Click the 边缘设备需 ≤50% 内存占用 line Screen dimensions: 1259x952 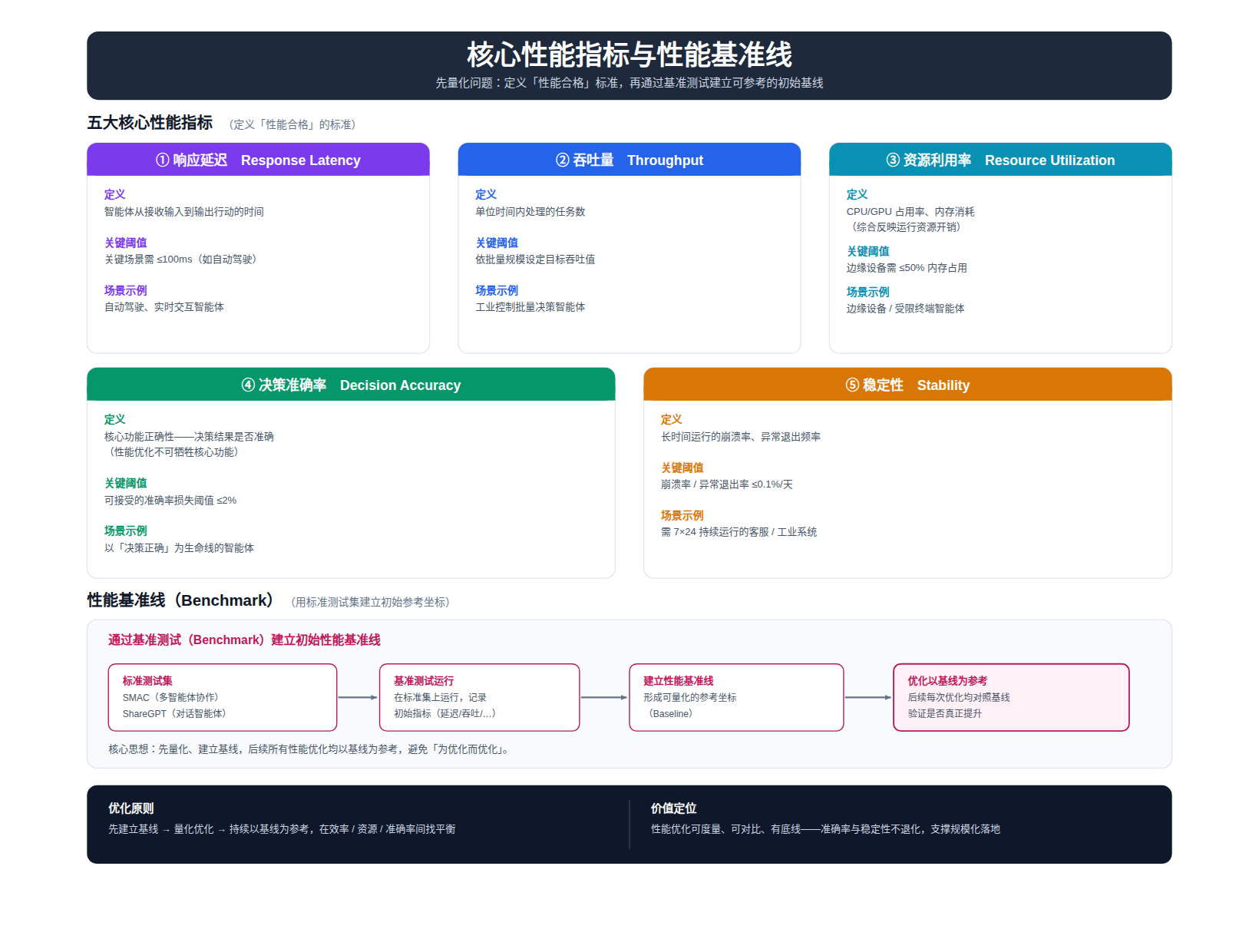(x=907, y=268)
